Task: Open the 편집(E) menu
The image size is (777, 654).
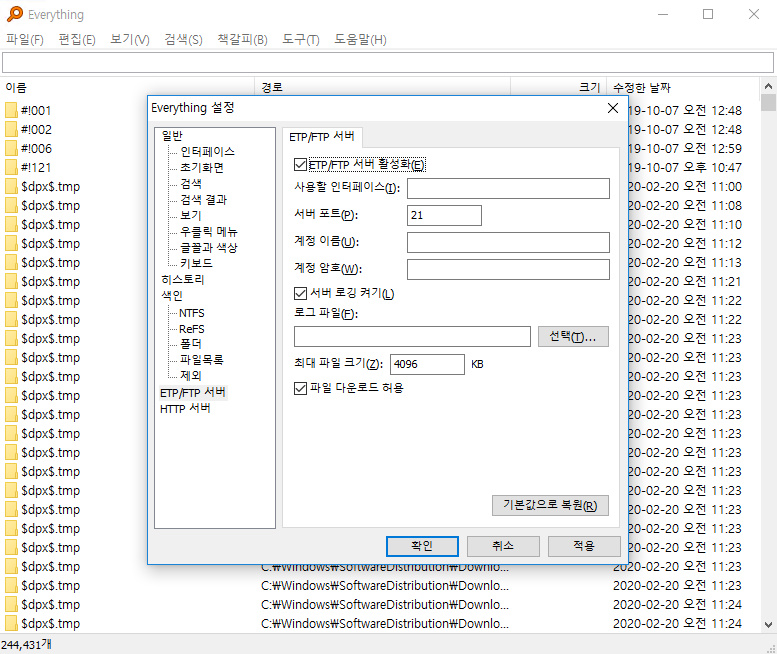Action: (x=77, y=39)
